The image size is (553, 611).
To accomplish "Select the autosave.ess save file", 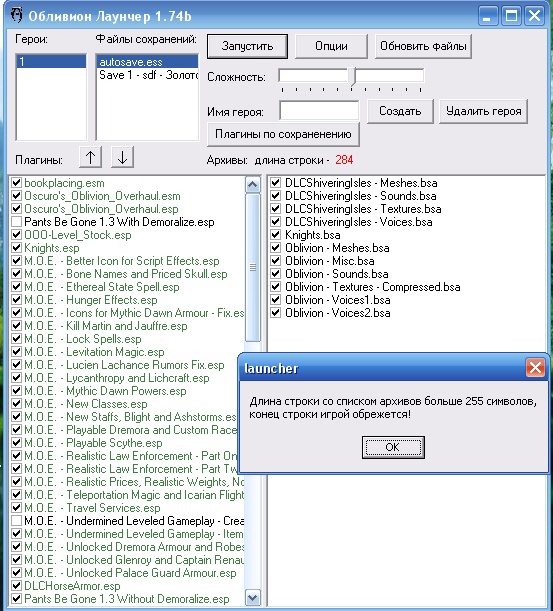I will coord(147,62).
